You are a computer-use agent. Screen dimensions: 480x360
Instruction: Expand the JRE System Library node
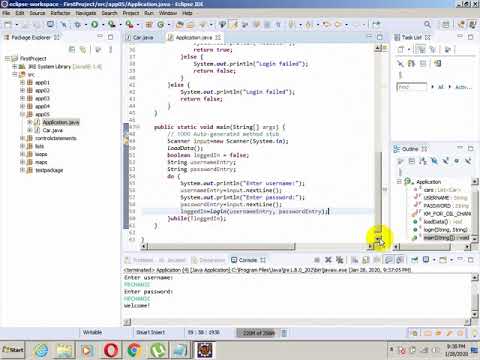coord(14,66)
